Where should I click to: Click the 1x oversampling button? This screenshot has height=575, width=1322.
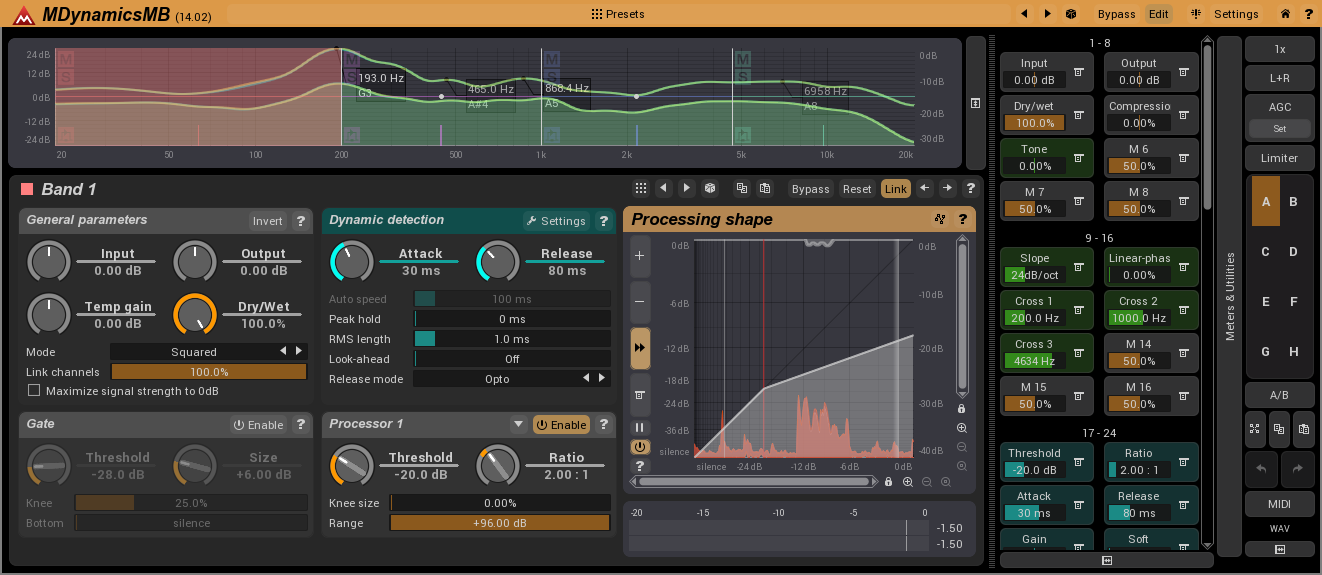(x=1279, y=49)
